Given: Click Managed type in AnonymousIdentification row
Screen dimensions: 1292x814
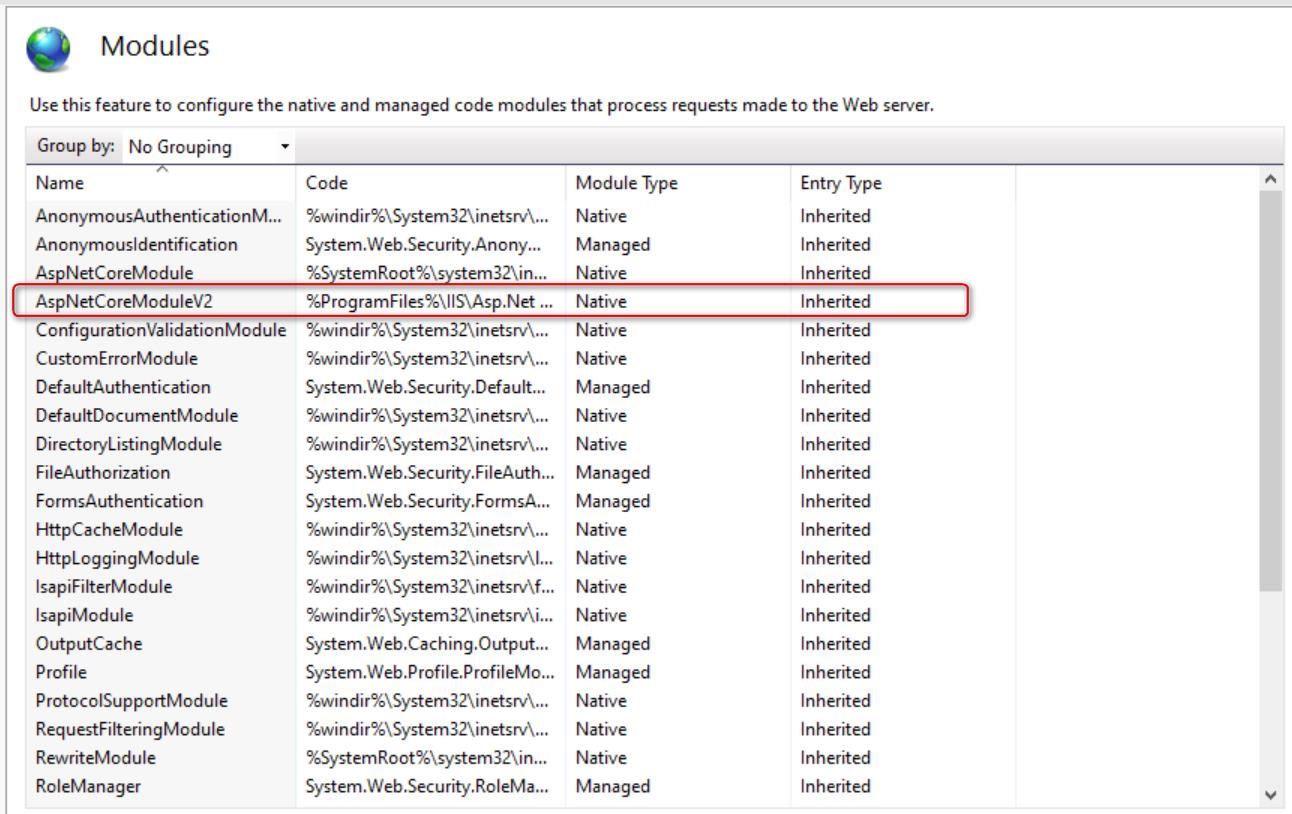Looking at the screenshot, I should click(612, 244).
